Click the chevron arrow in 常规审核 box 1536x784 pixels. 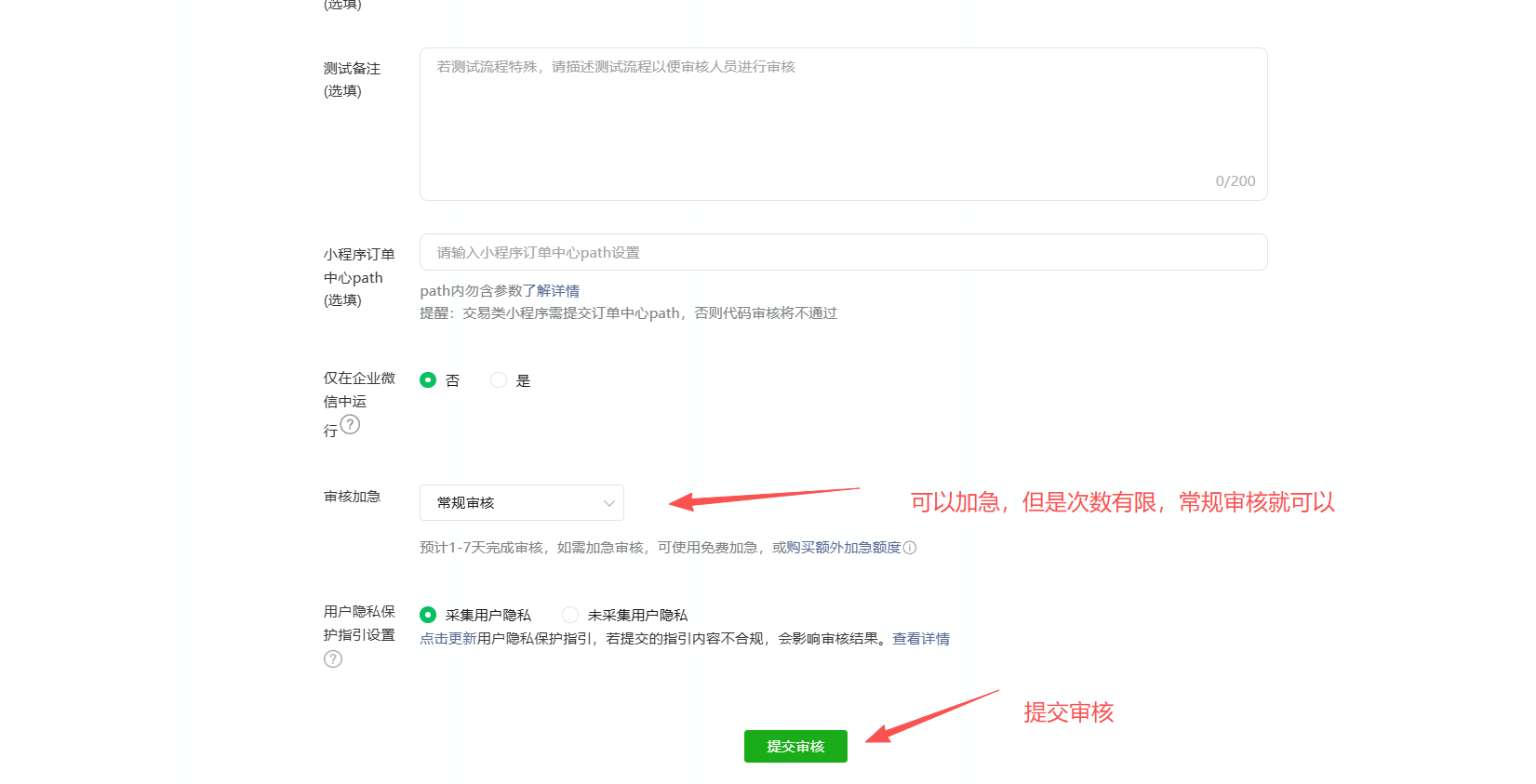[x=609, y=503]
